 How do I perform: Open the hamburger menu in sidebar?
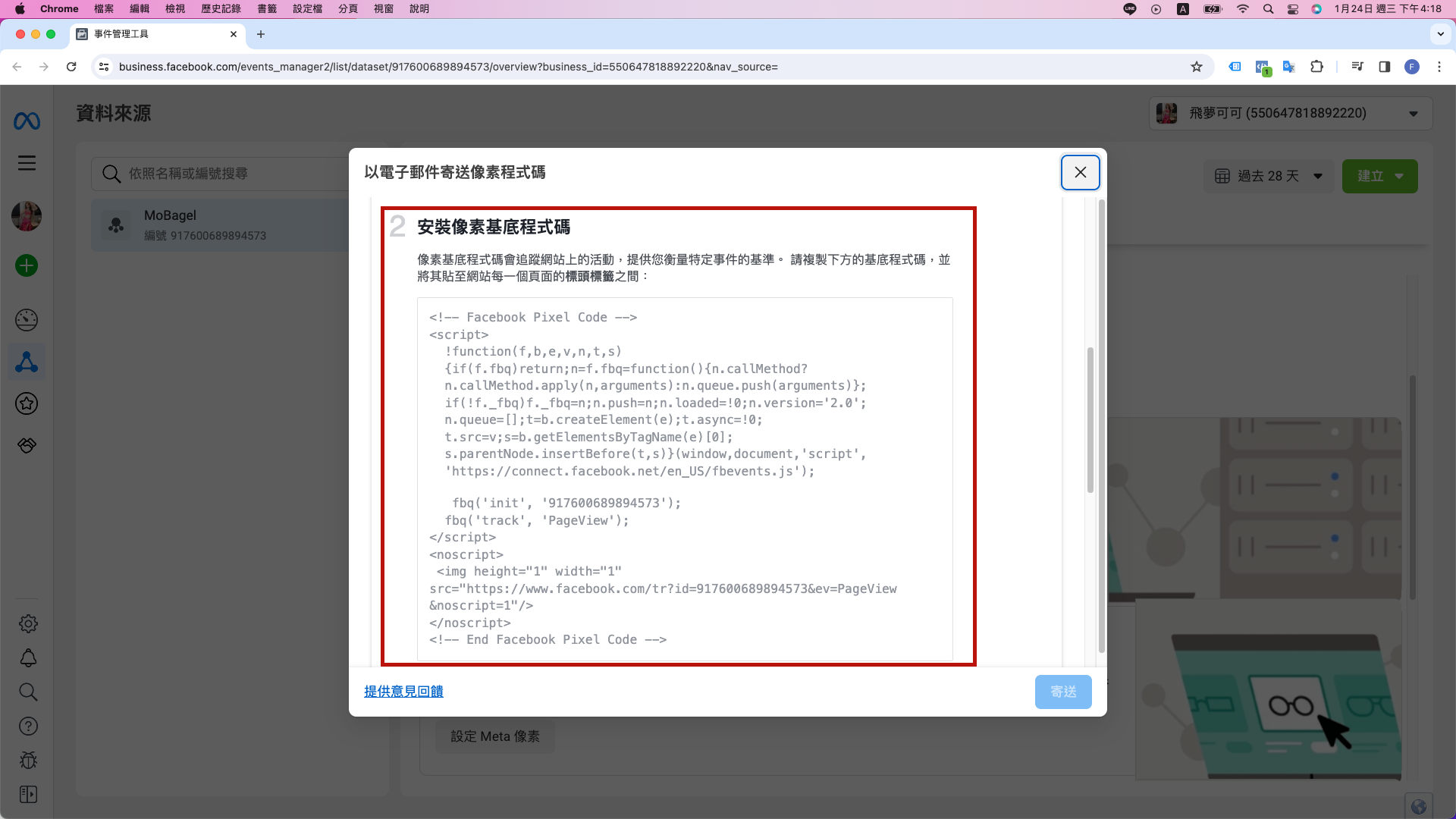pyautogui.click(x=27, y=163)
